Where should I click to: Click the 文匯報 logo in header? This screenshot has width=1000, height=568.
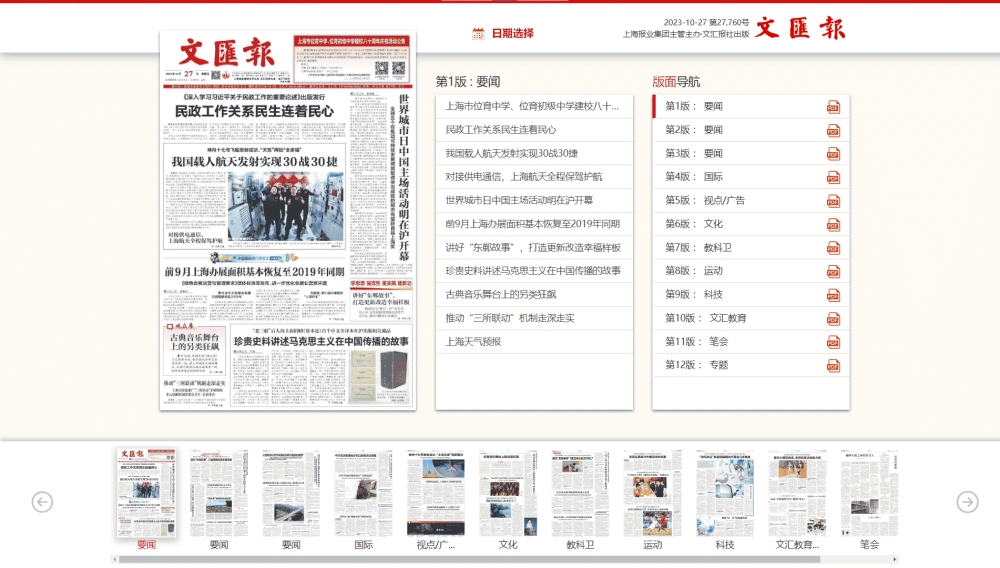point(800,28)
